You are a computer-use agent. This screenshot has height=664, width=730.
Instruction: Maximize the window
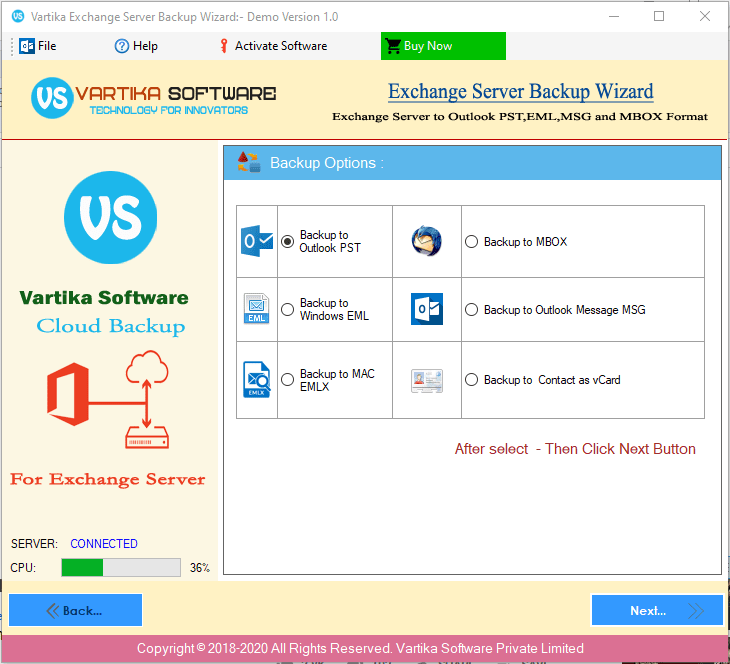[659, 16]
